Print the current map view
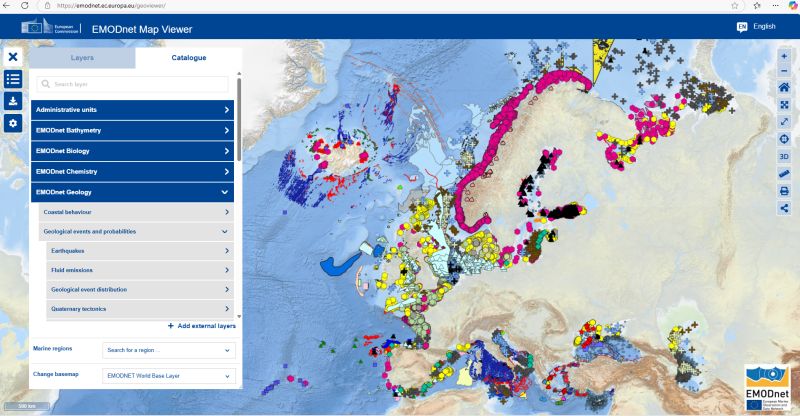Screen dimensions: 800x416 pos(784,190)
